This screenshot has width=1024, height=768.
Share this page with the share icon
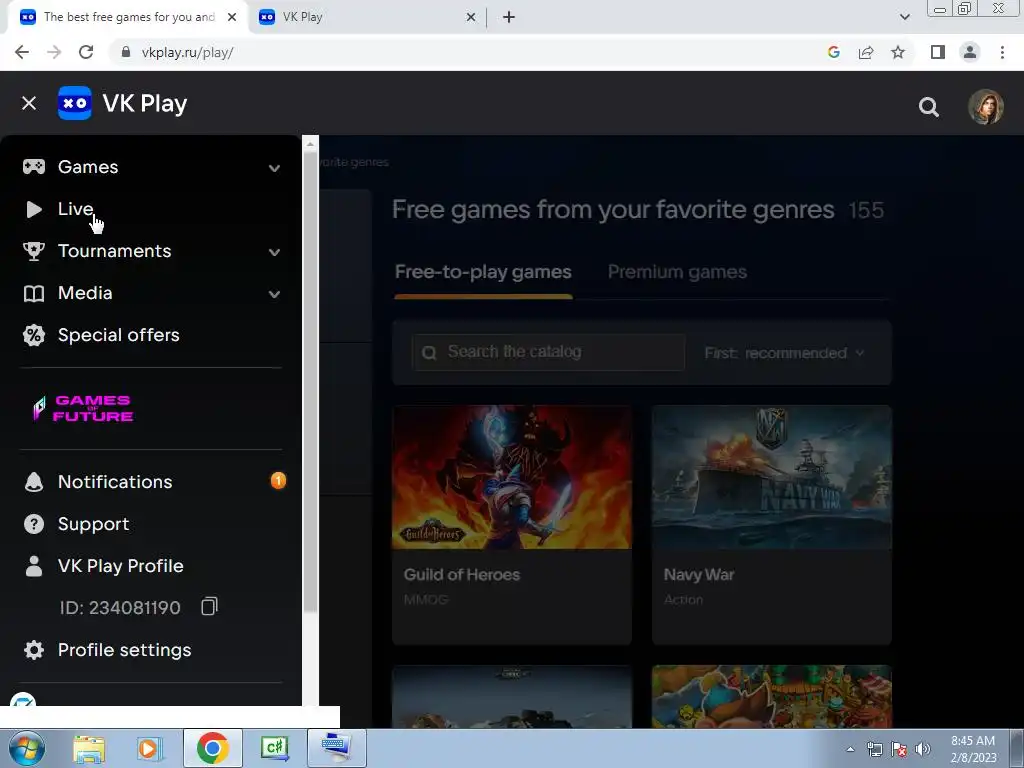coord(866,52)
